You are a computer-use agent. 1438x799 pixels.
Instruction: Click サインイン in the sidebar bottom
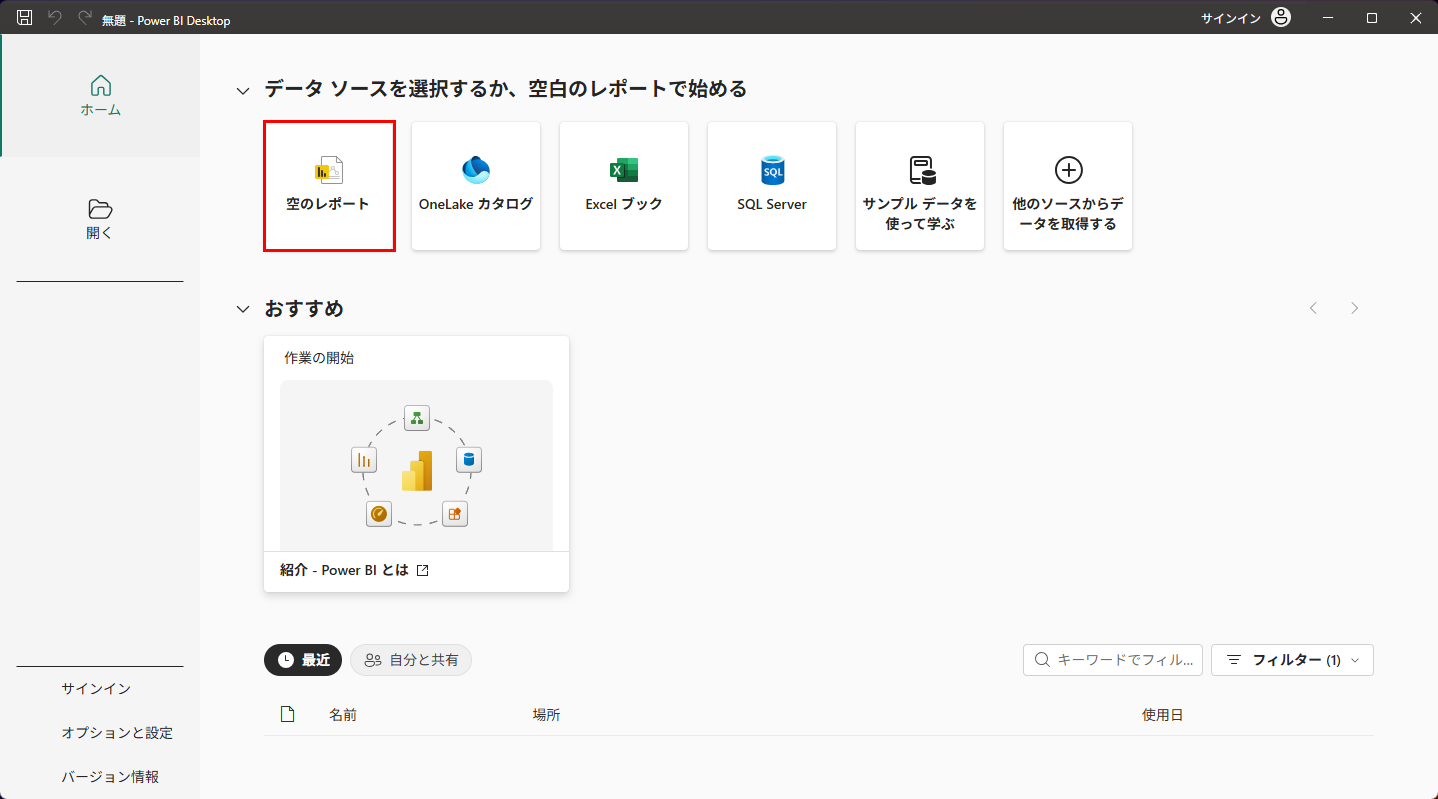pyautogui.click(x=96, y=689)
